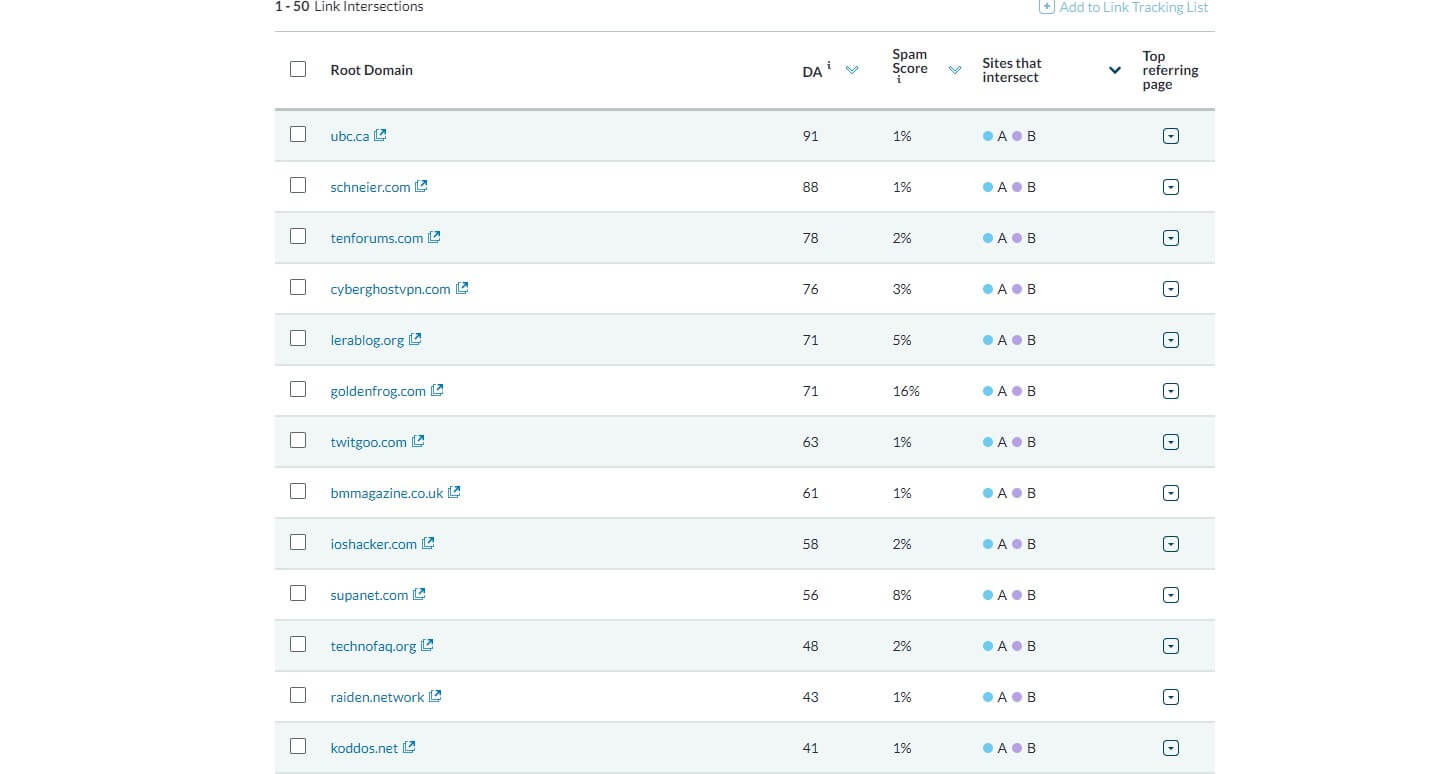Visit the goldenfrog.com domain link
Viewport: 1437px width, 774px height.
[378, 391]
